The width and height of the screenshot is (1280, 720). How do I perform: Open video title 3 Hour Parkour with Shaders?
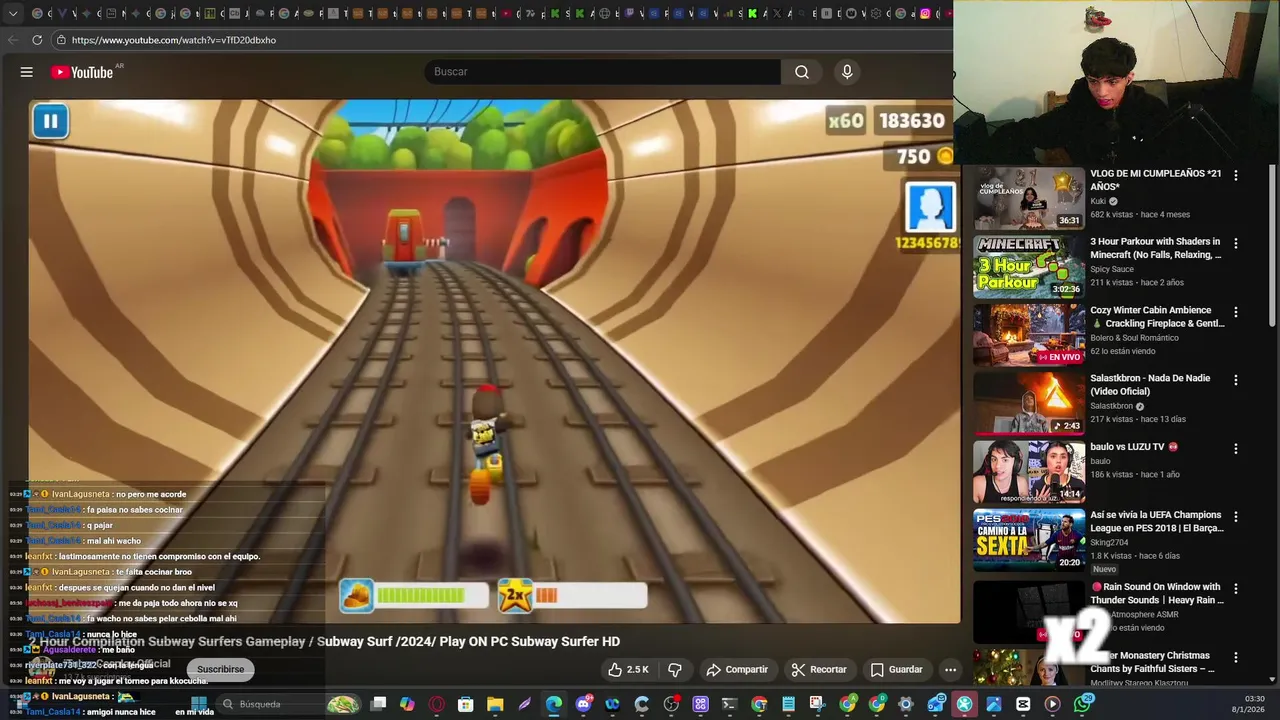click(1155, 248)
